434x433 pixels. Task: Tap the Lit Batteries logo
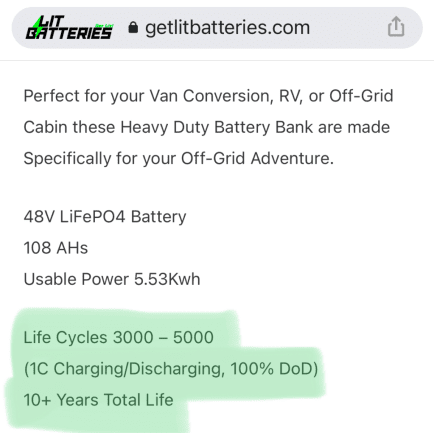click(69, 27)
